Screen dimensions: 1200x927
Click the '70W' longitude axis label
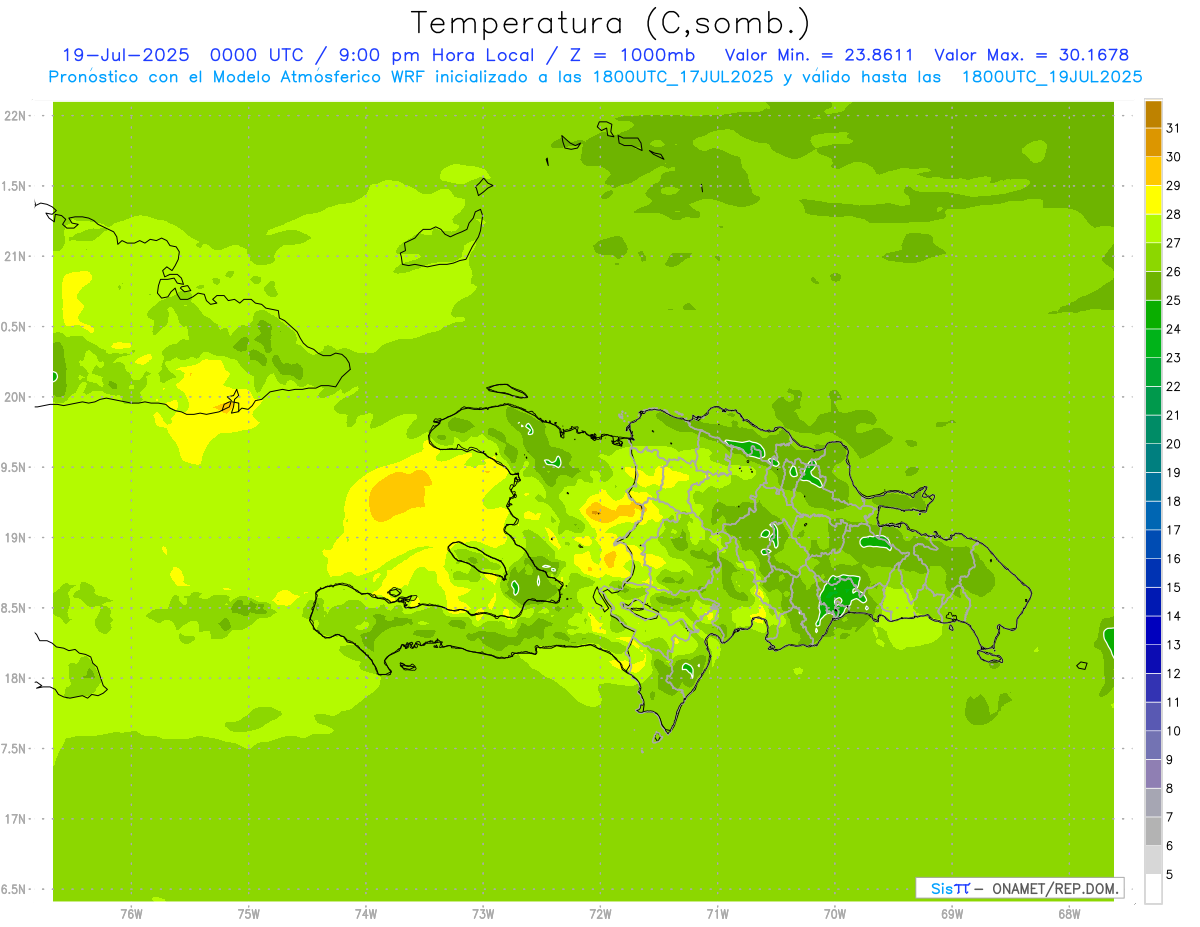click(834, 914)
